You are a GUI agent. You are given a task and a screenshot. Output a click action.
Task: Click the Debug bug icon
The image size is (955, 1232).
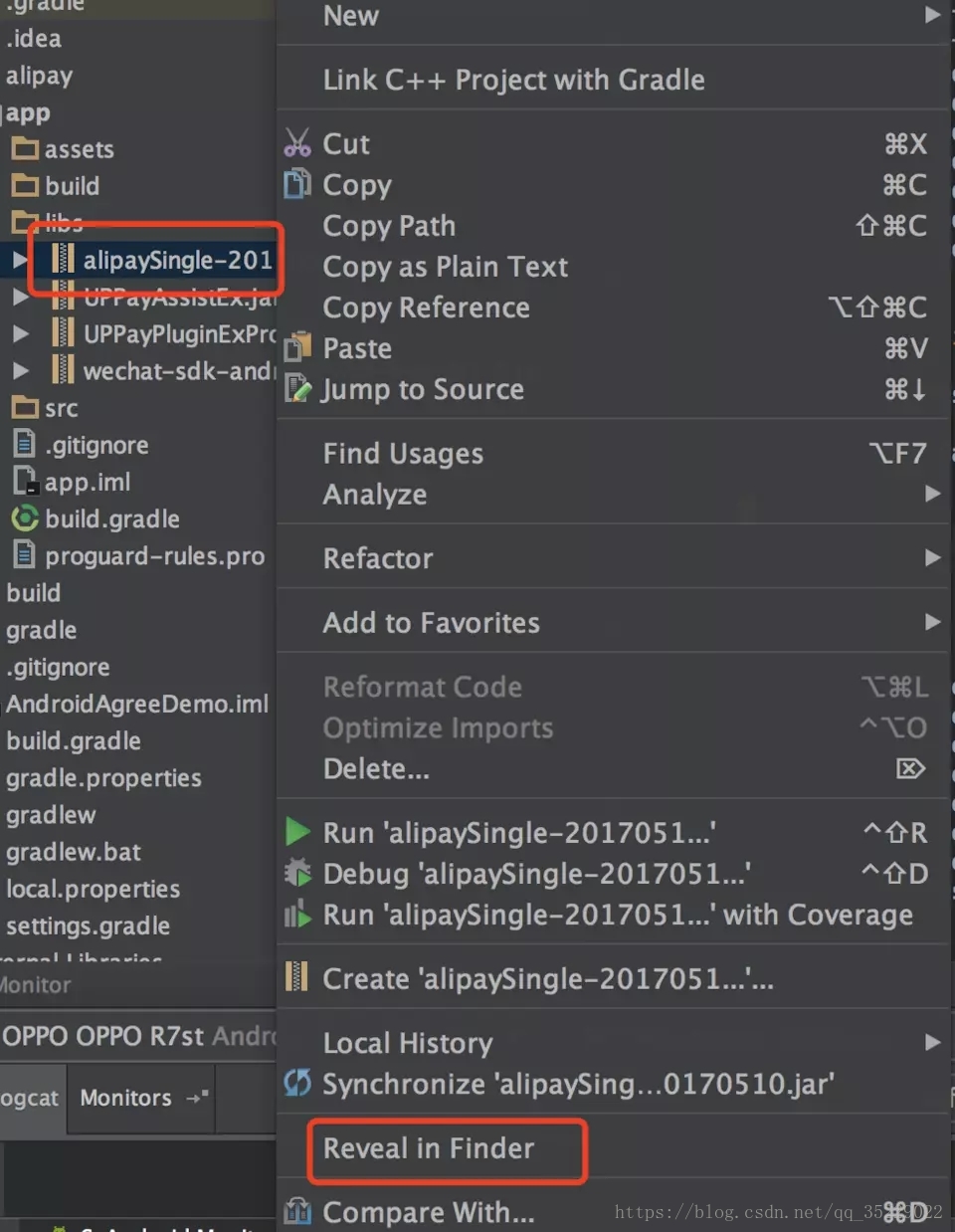297,873
